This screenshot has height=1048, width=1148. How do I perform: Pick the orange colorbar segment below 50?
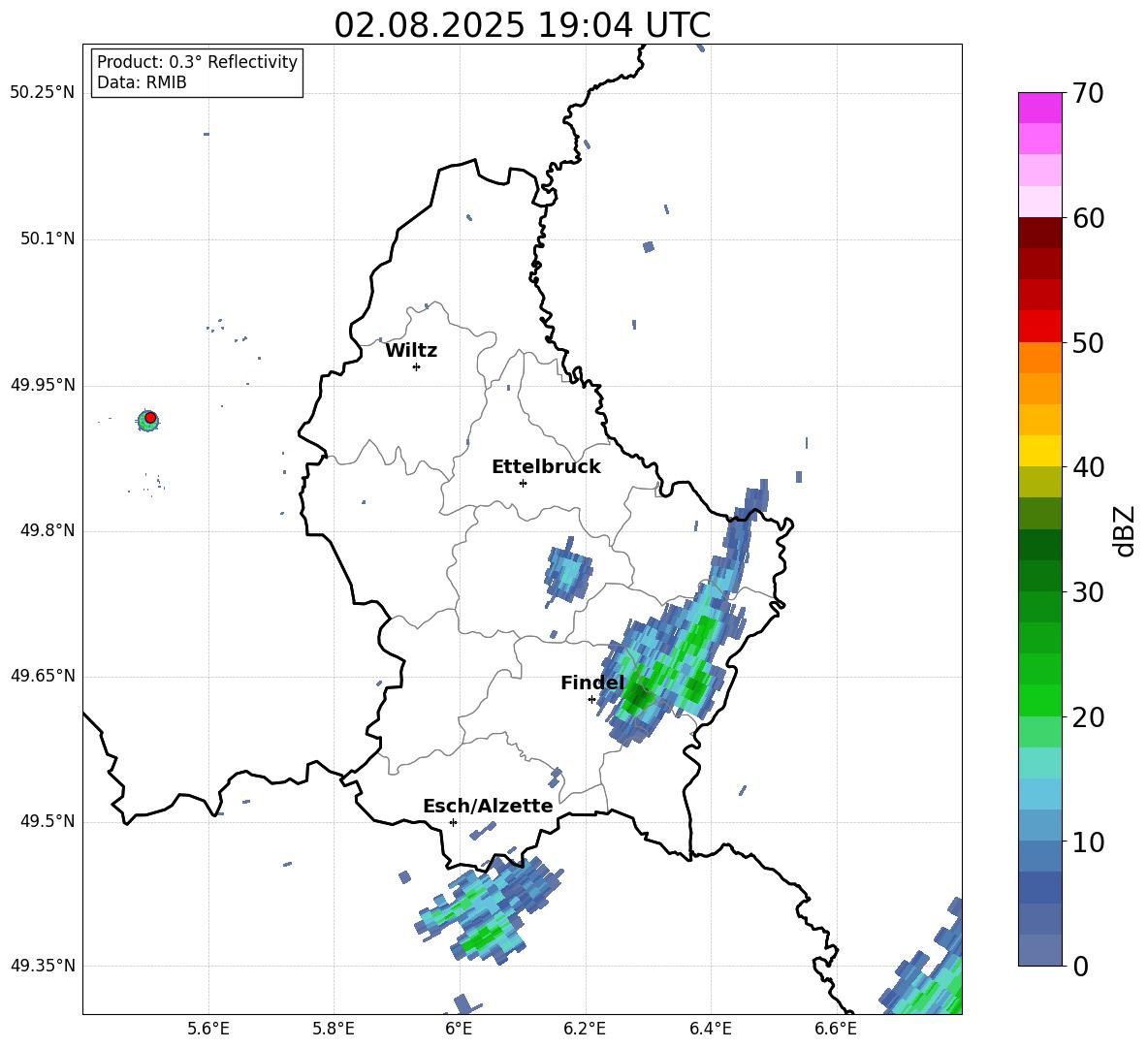coord(1039,358)
